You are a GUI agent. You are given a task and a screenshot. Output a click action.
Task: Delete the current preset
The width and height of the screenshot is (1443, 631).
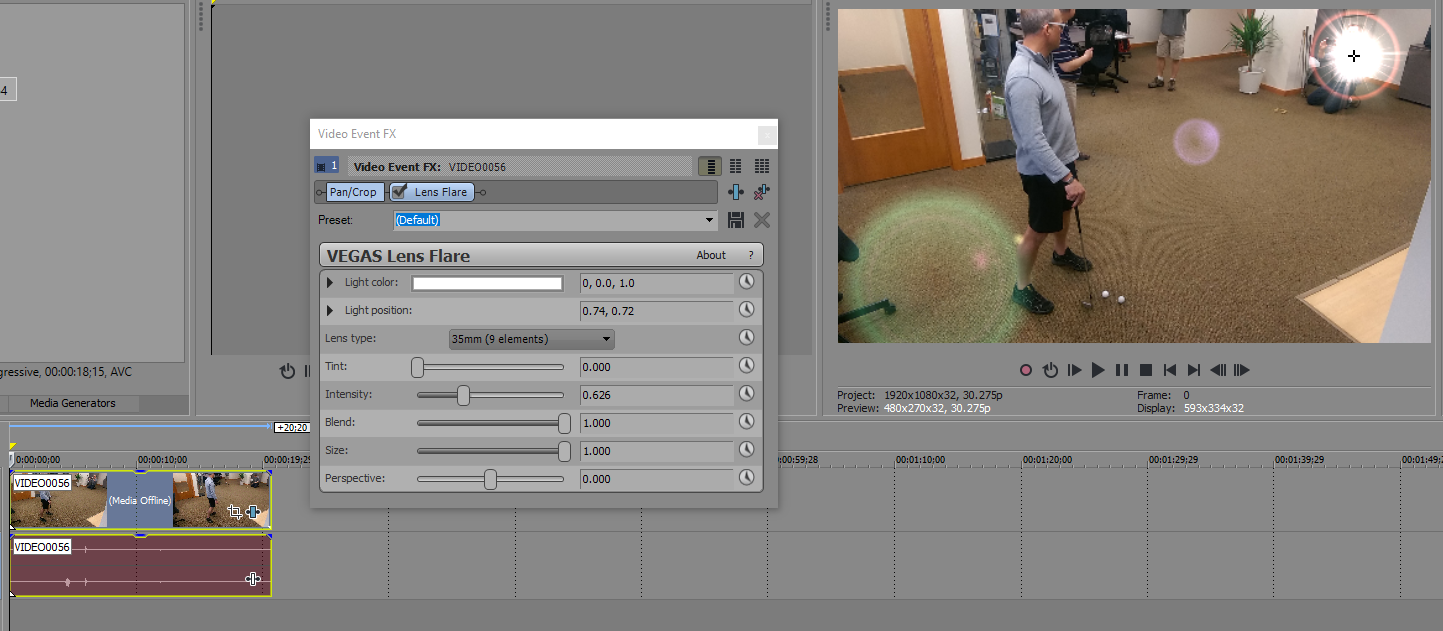(x=761, y=220)
